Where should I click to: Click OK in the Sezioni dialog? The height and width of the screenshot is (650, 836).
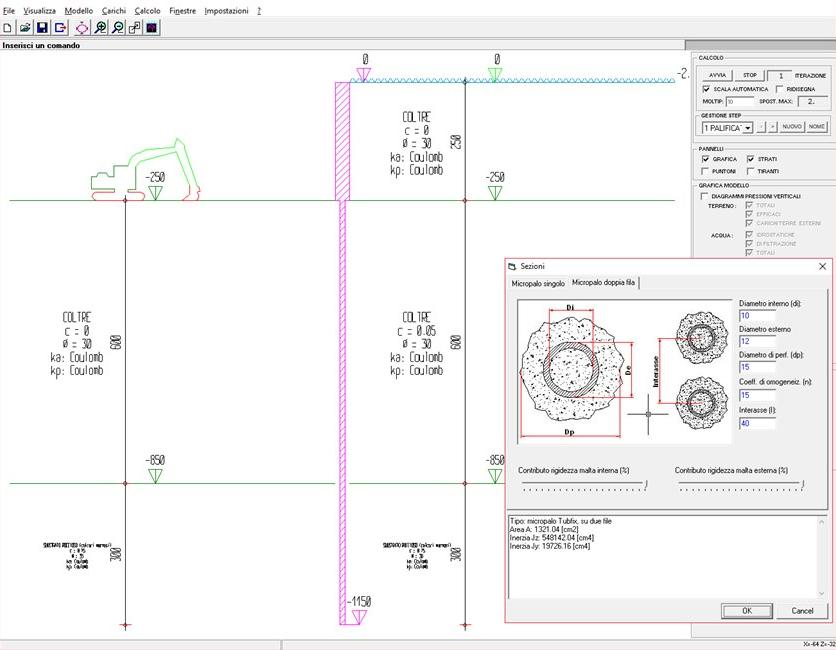747,610
